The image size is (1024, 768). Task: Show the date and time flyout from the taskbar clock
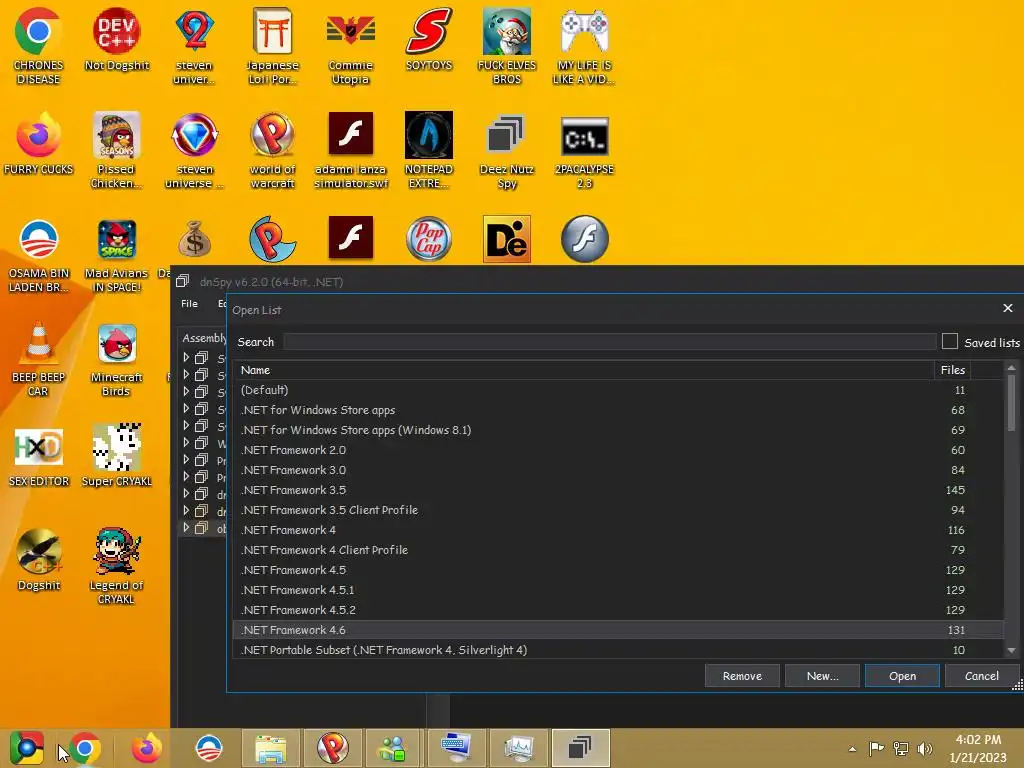click(x=978, y=748)
